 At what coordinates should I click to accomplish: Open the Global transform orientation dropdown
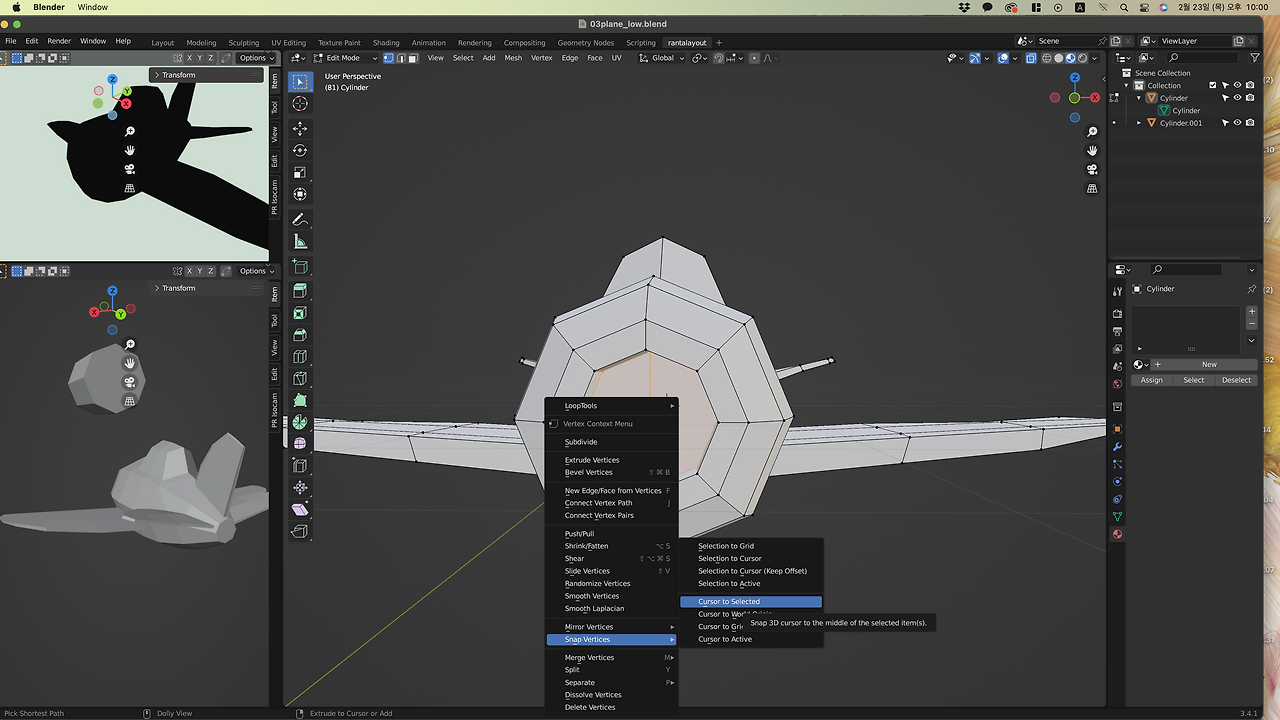point(661,58)
